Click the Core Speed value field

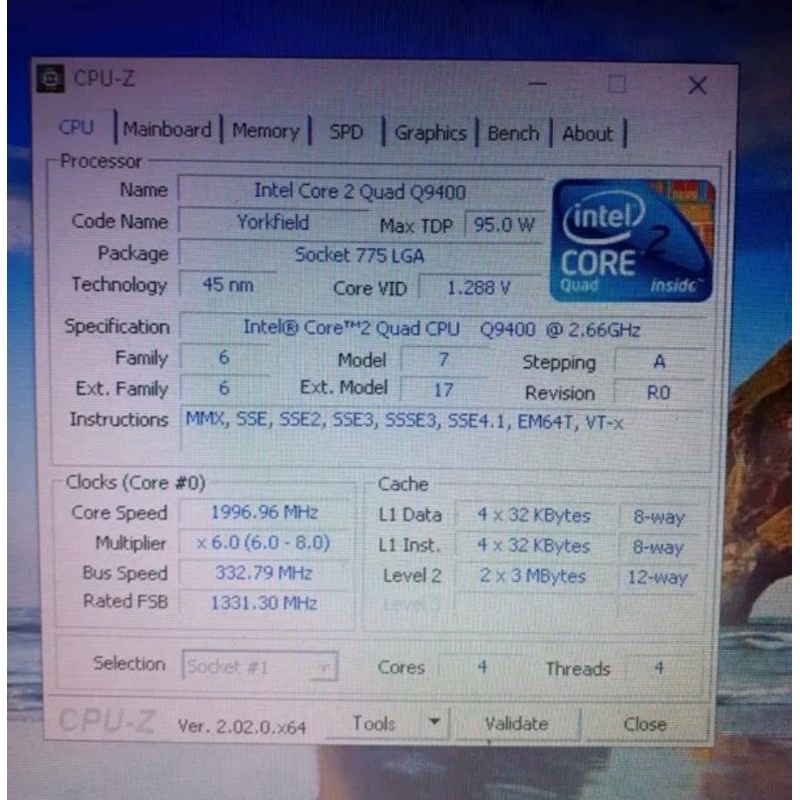pyautogui.click(x=265, y=512)
